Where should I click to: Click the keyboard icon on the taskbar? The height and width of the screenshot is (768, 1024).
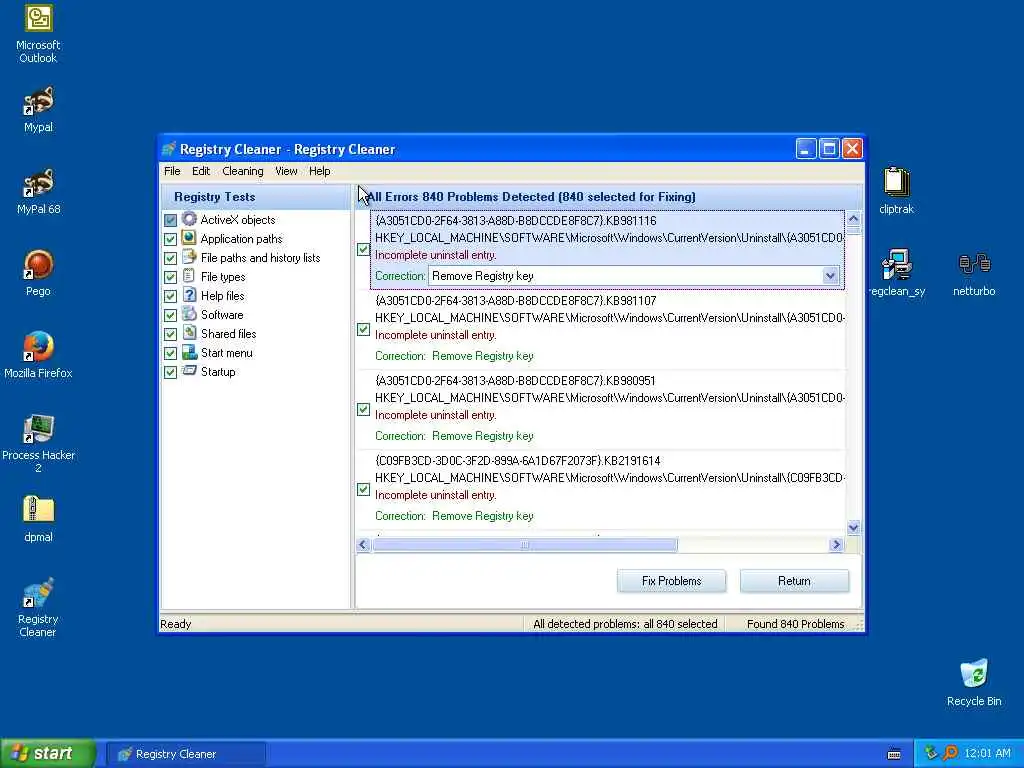click(x=894, y=754)
